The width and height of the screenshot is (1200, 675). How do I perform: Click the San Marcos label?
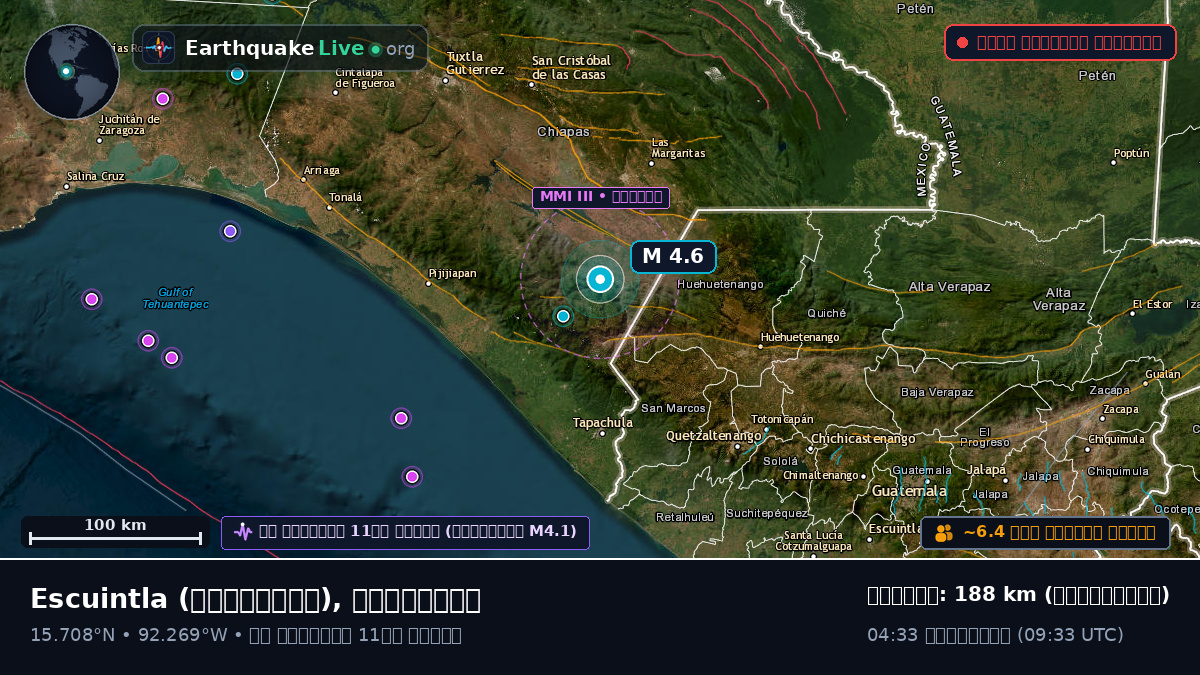point(673,408)
